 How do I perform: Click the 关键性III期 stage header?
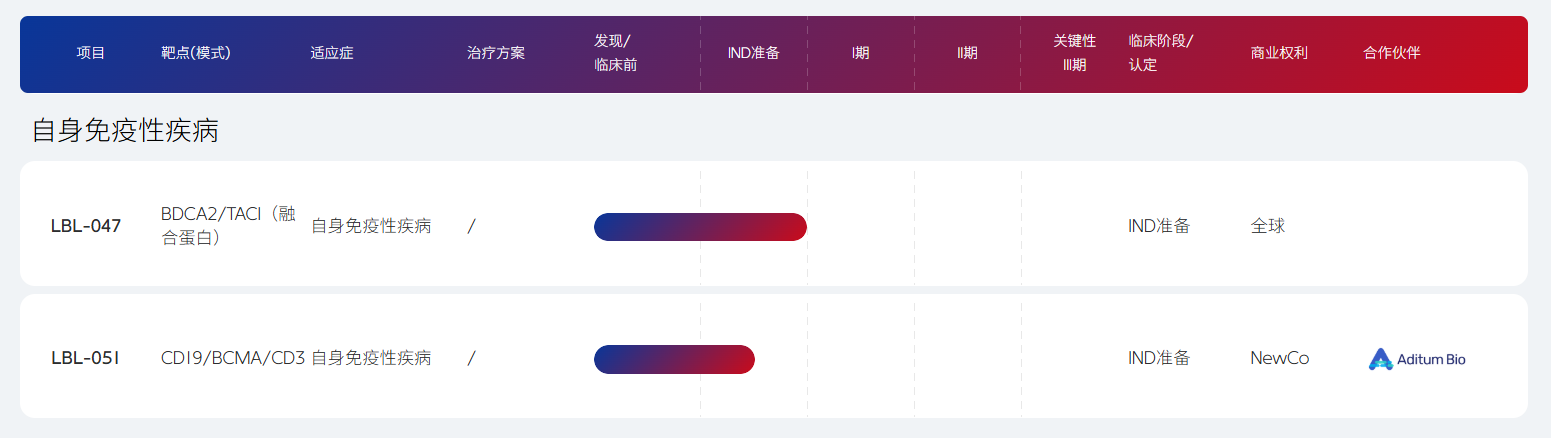click(1074, 53)
